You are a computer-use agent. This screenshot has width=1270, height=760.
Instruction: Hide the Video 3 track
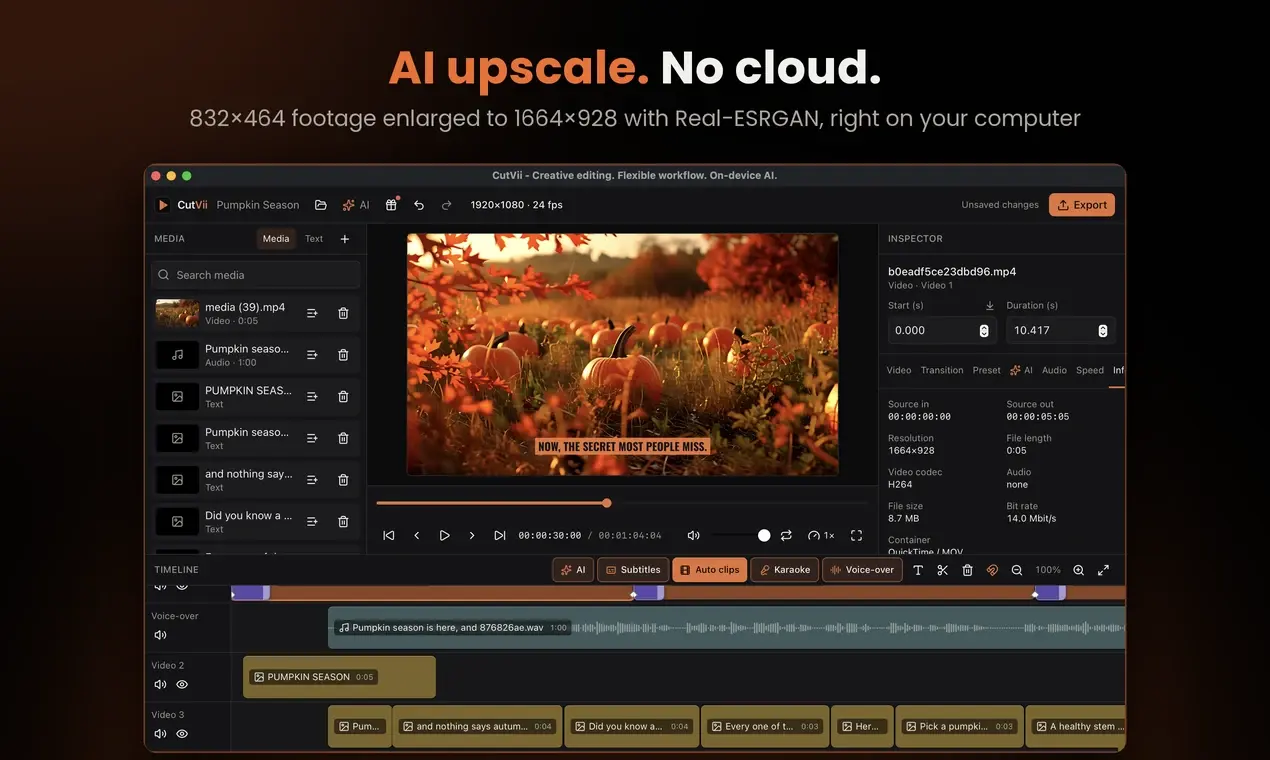pos(182,734)
